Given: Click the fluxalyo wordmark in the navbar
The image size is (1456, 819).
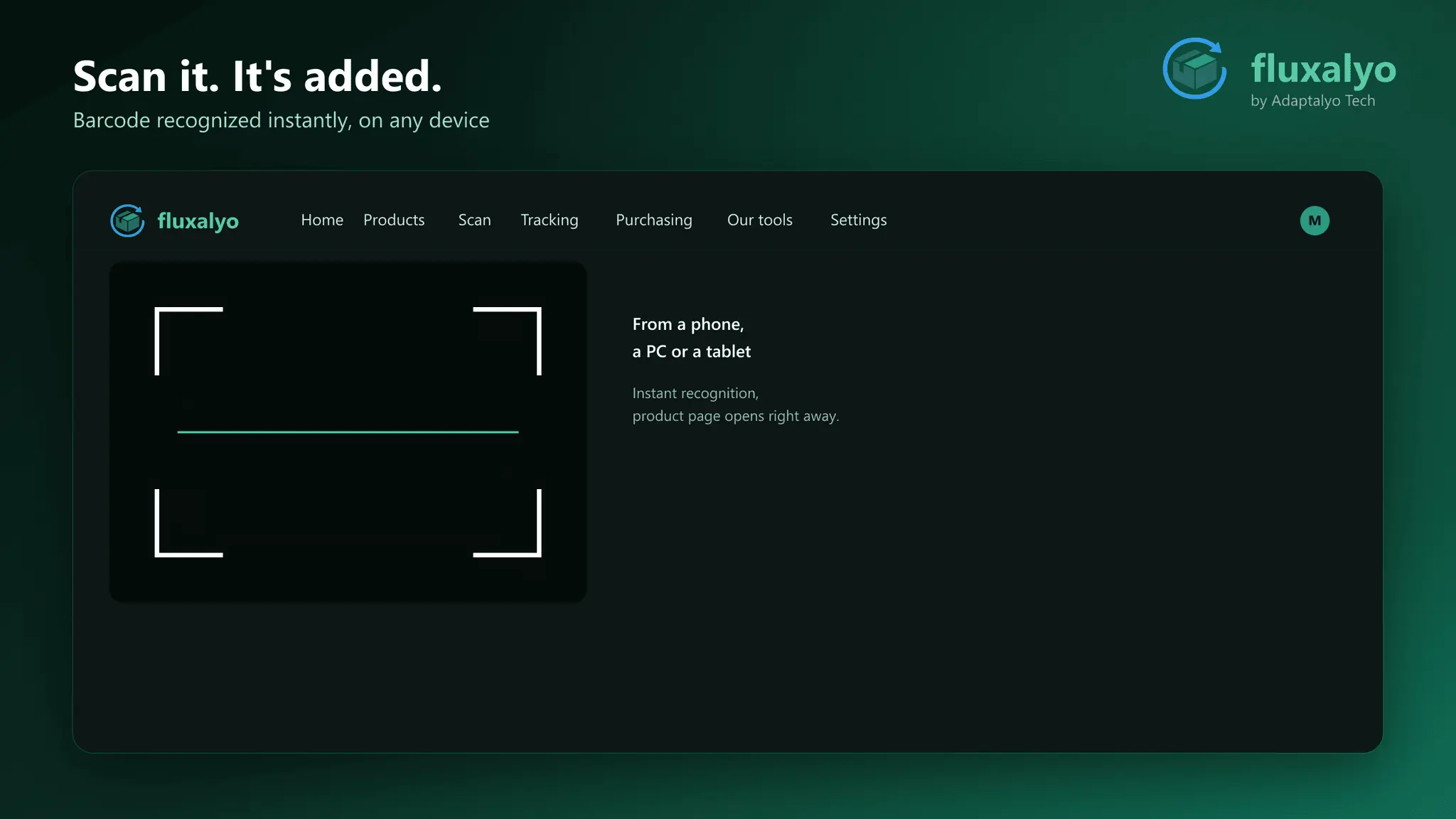Looking at the screenshot, I should [198, 221].
